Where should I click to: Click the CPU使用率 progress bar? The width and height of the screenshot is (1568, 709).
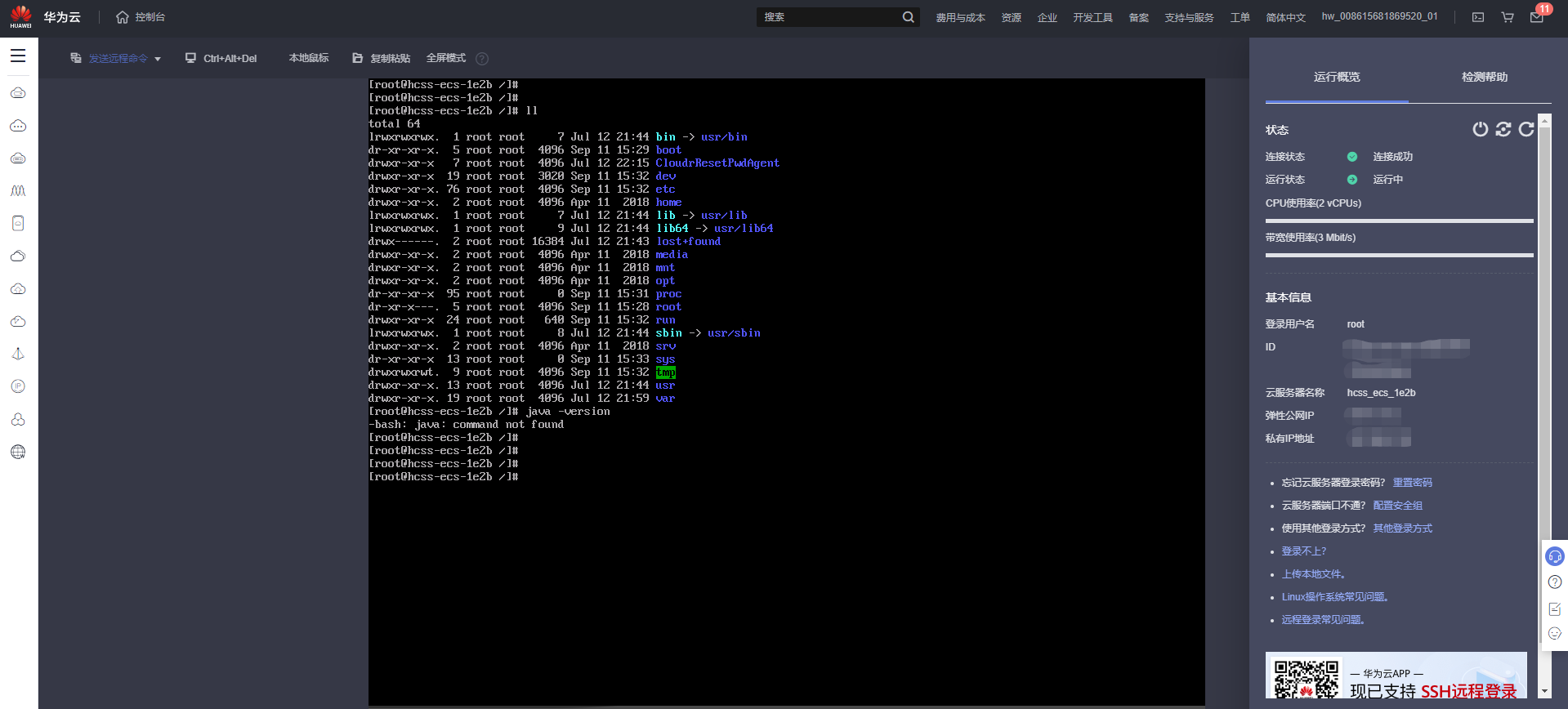tap(1400, 221)
